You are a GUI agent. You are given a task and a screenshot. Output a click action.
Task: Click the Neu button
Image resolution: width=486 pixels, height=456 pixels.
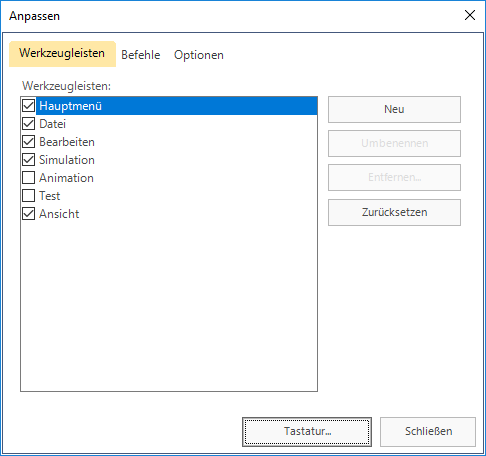394,109
